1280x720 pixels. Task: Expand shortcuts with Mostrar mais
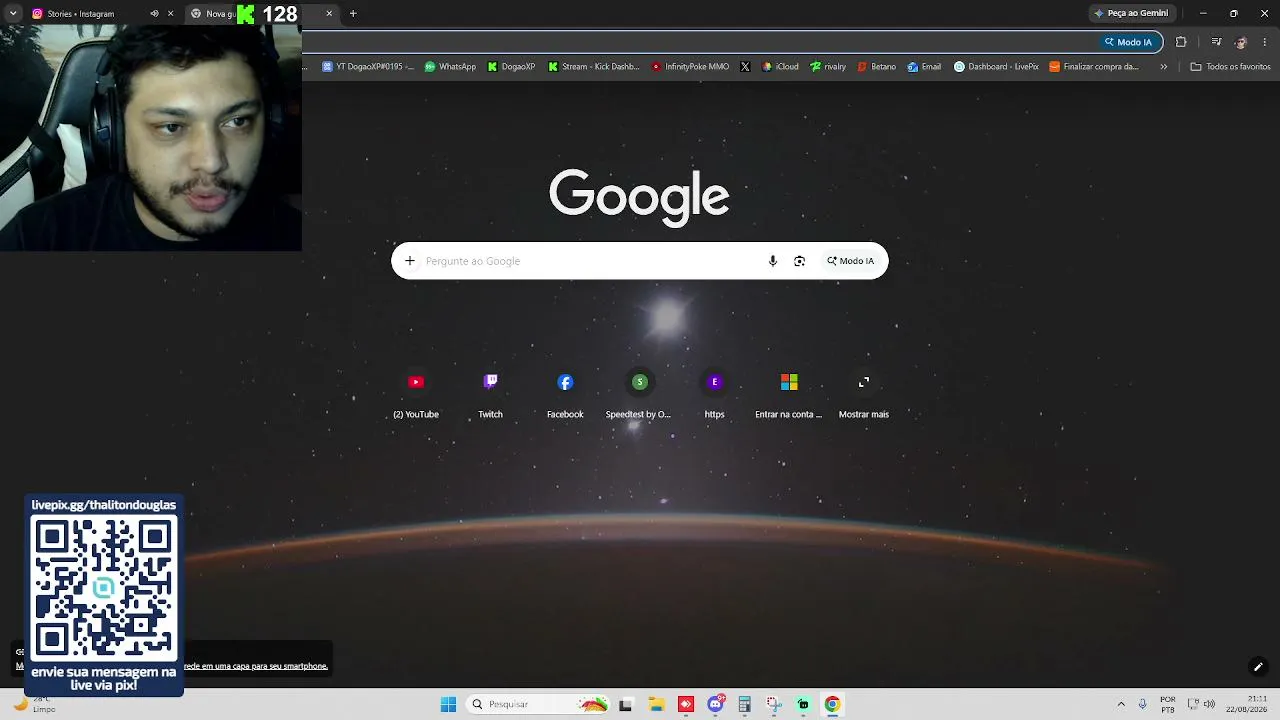pos(864,394)
